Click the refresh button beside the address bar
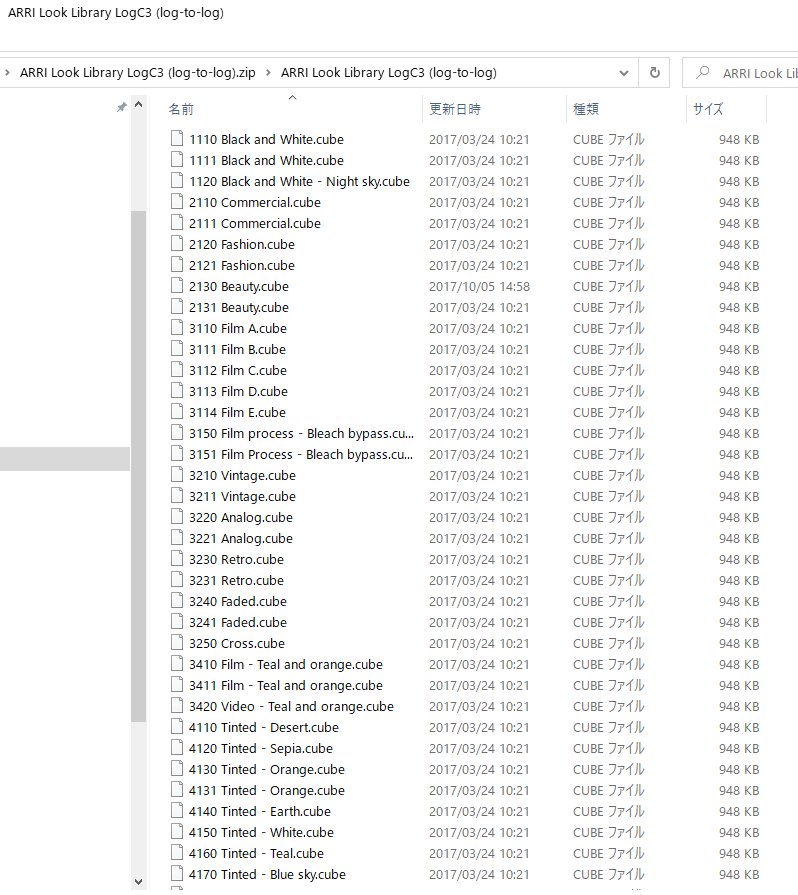 click(x=654, y=72)
